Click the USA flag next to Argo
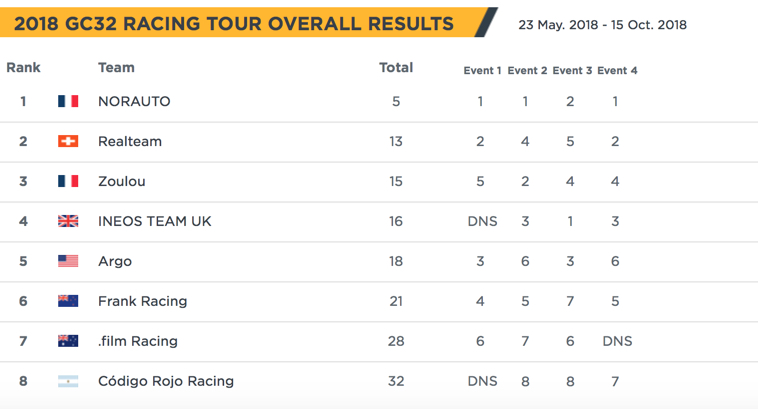The width and height of the screenshot is (758, 409). (x=68, y=261)
